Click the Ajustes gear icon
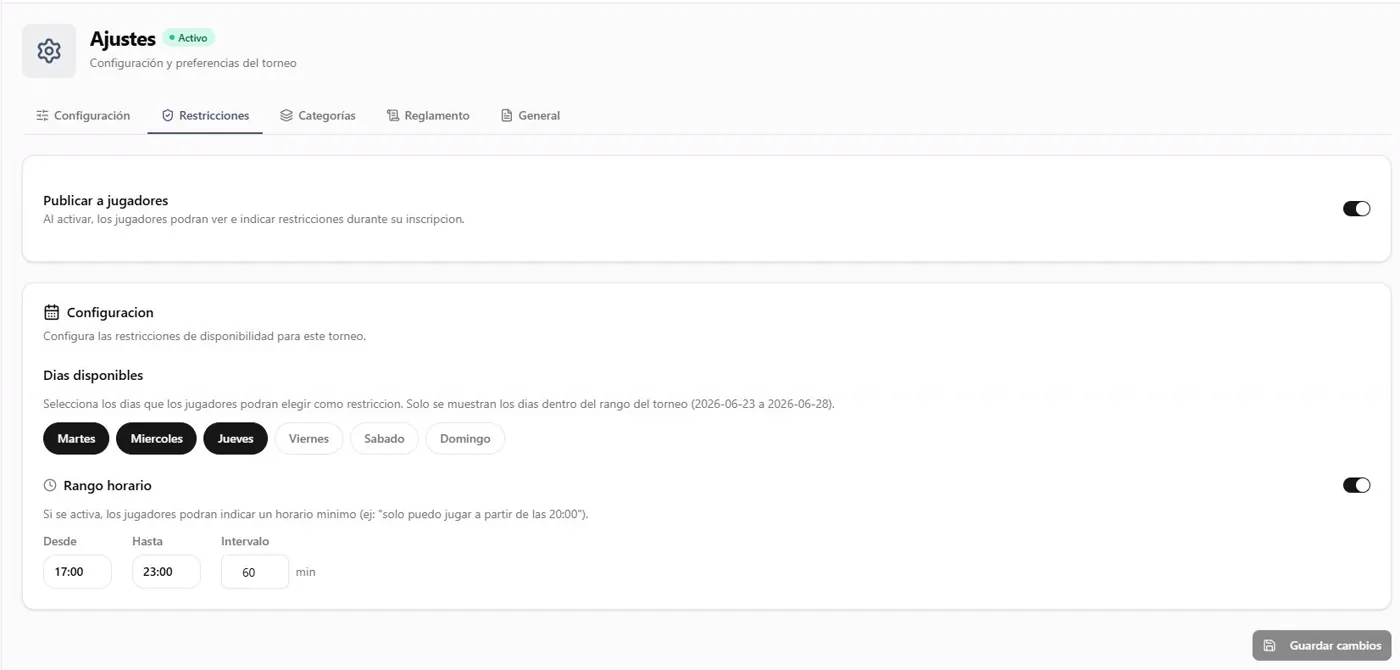This screenshot has height=670, width=1400. tap(49, 51)
